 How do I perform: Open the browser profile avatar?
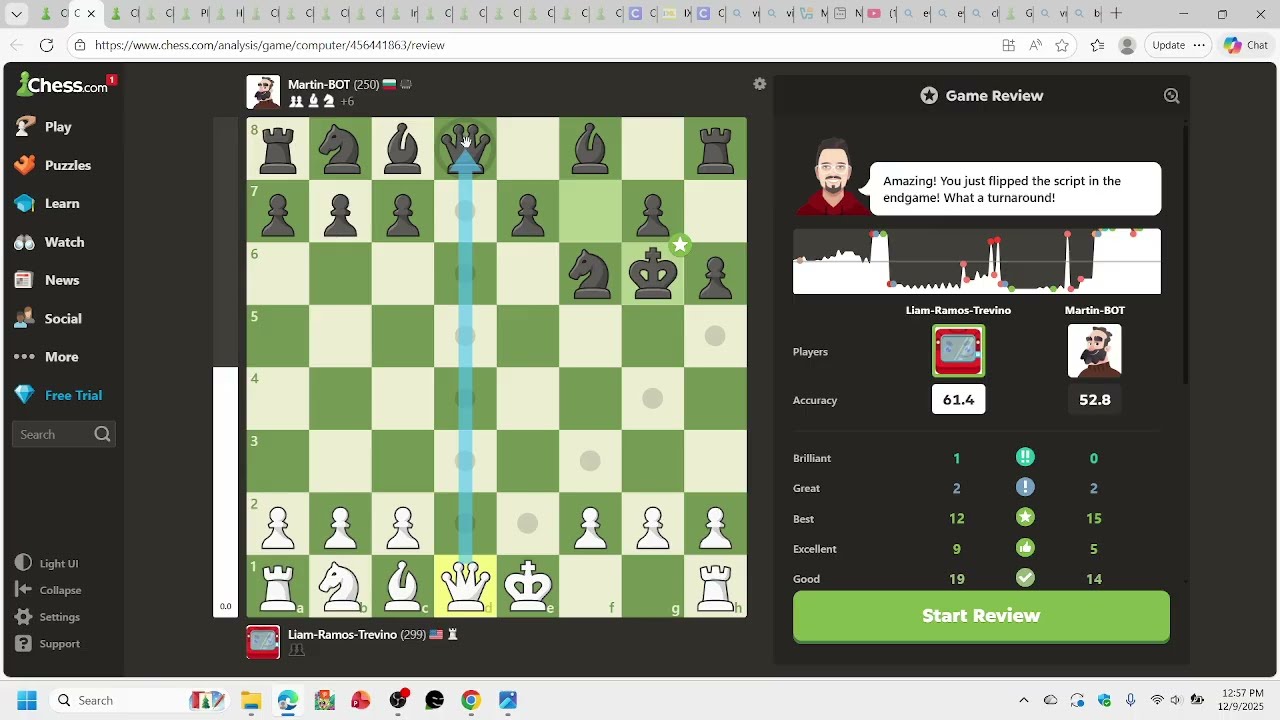coord(1127,45)
